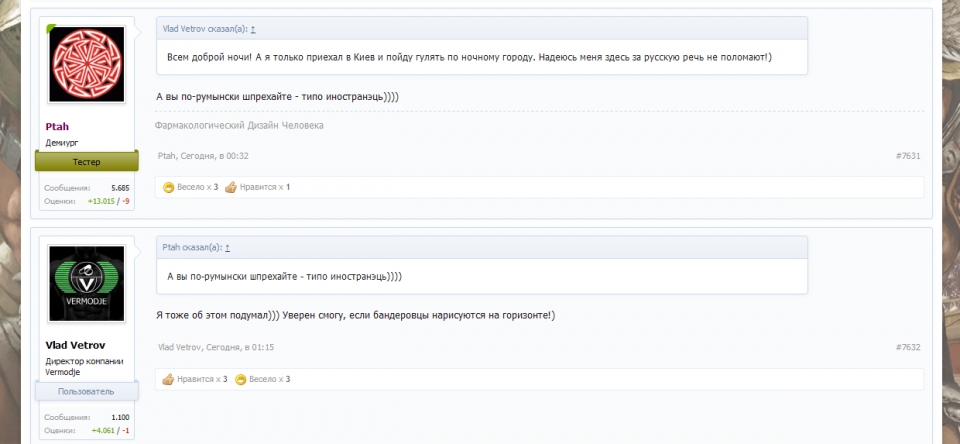Open the Ptah username profile link
This screenshot has height=444, width=960.
coord(57,127)
